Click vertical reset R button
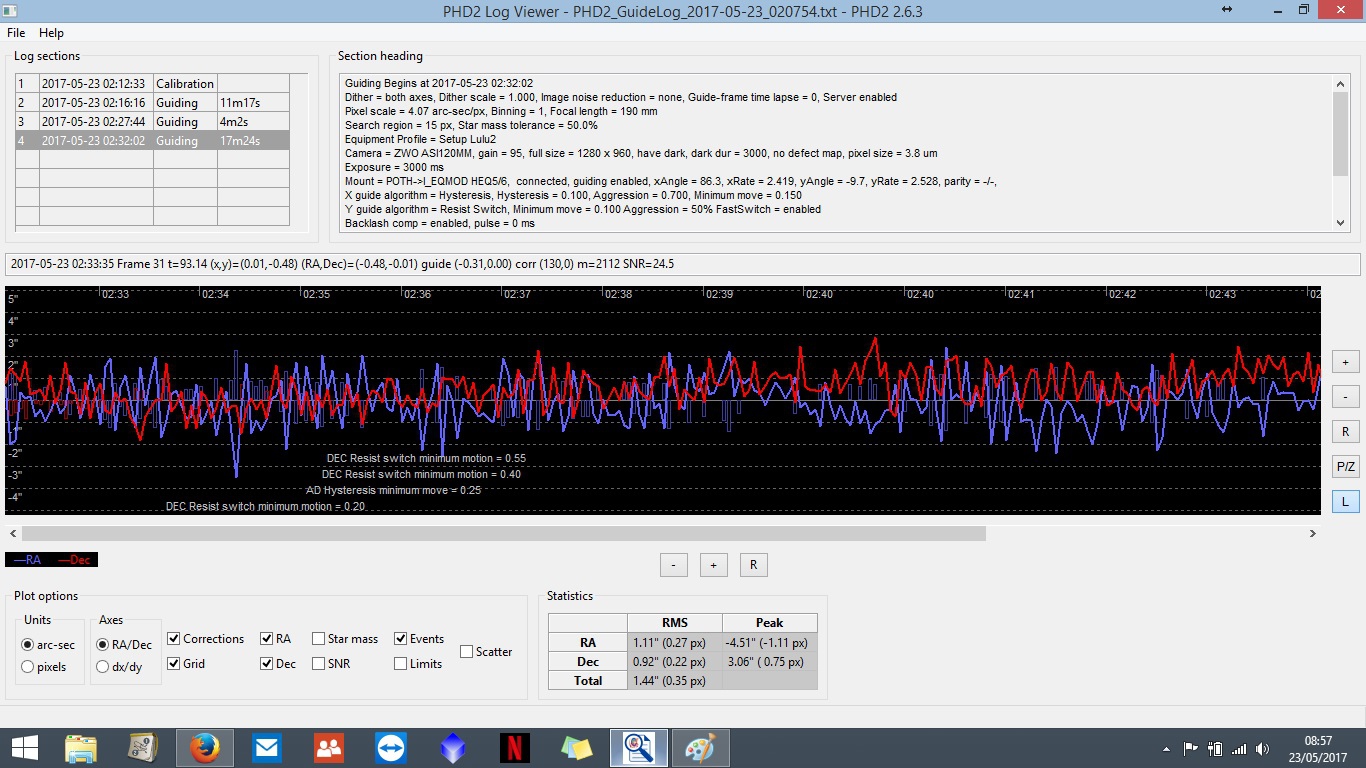1366x768 pixels. 1345,432
